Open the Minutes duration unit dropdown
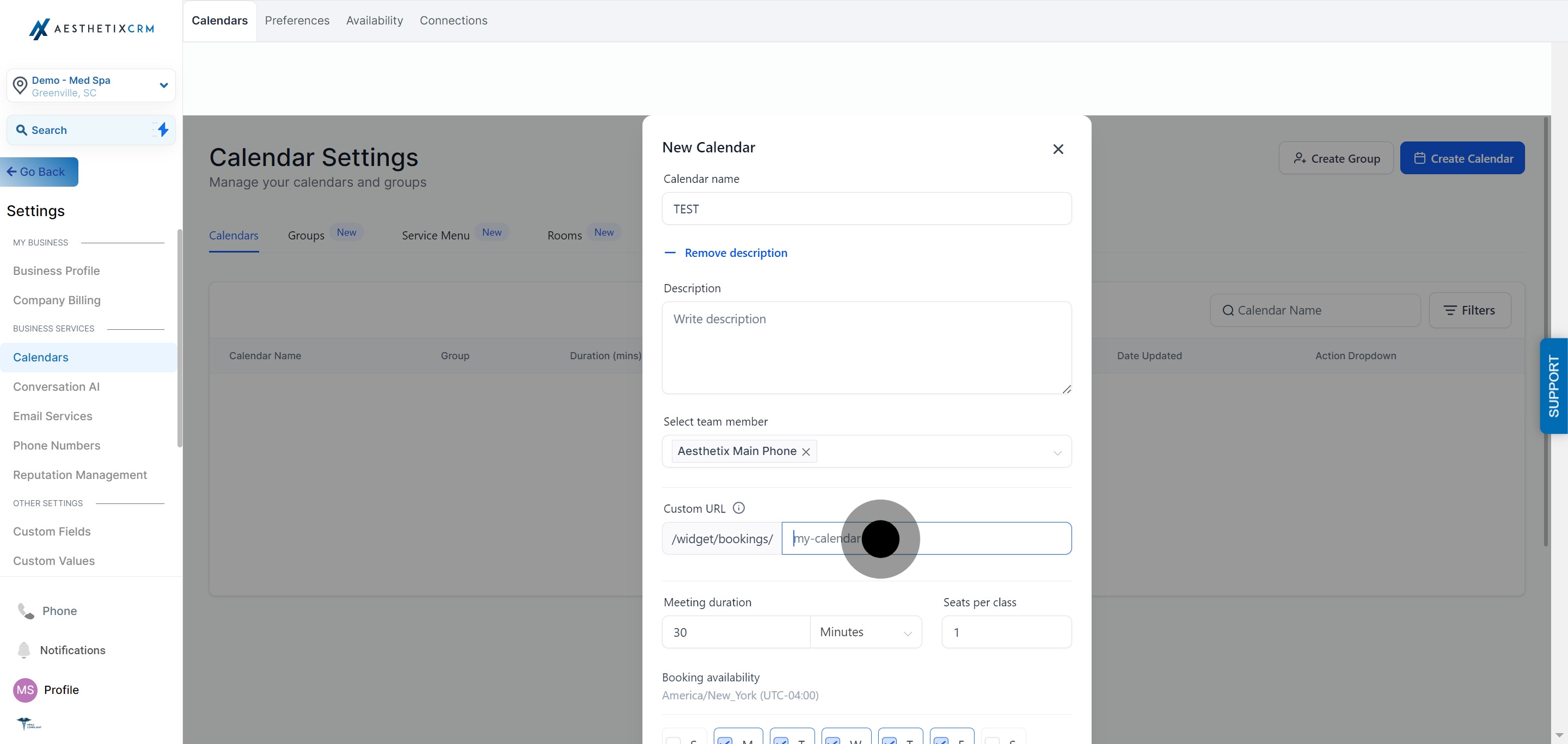Viewport: 1568px width, 744px height. [865, 632]
